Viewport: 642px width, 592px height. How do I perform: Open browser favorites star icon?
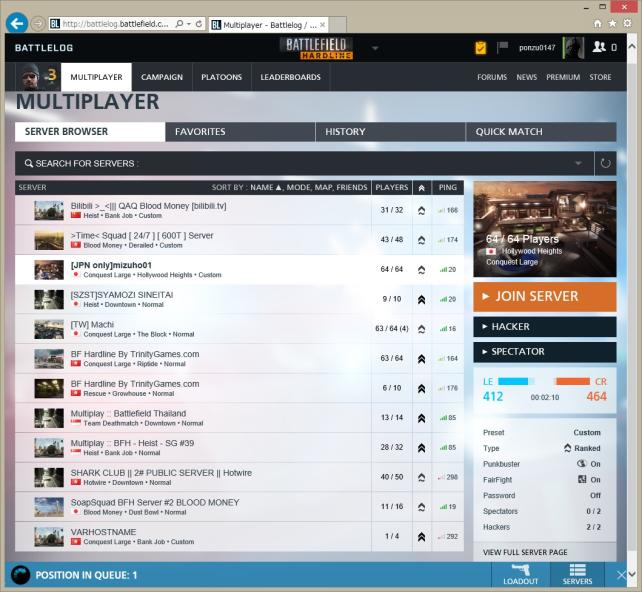[x=613, y=23]
